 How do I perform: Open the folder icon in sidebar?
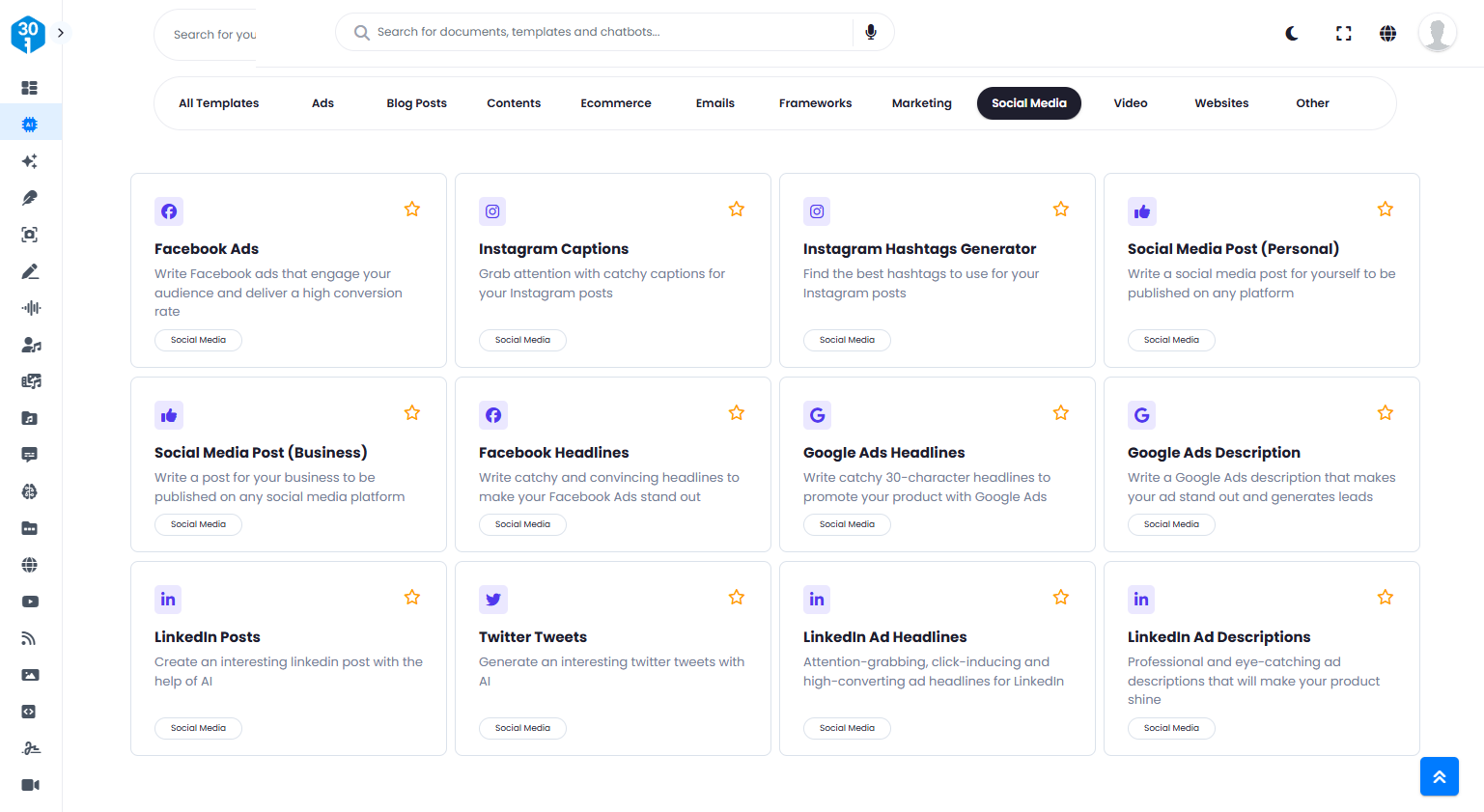coord(30,528)
